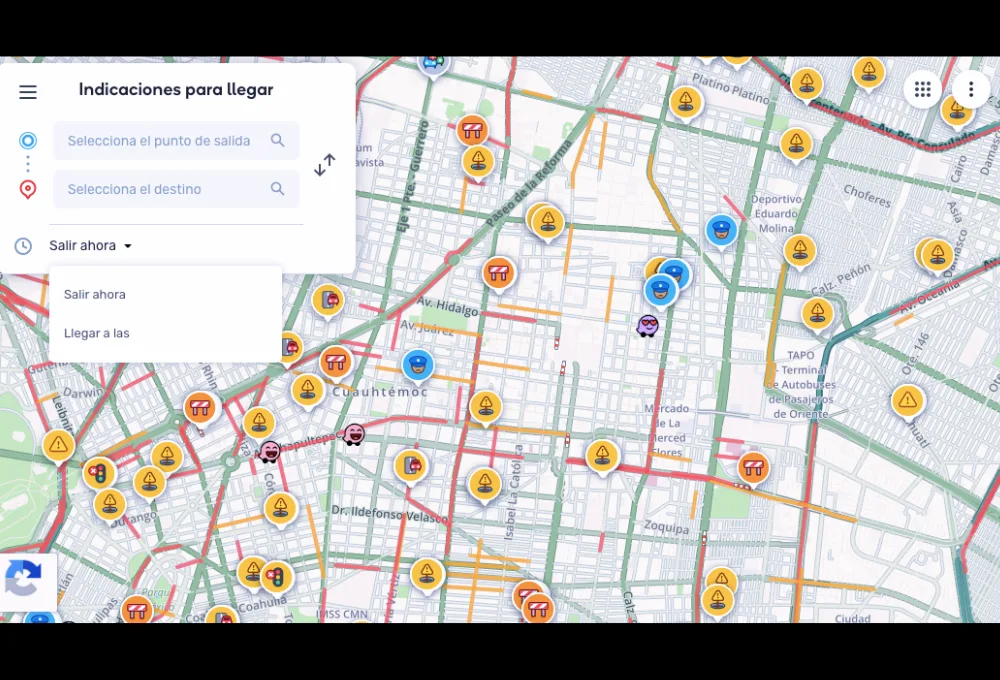Click the smiling Wazer face icon near Chapultepec
This screenshot has width=1000, height=680.
click(355, 435)
